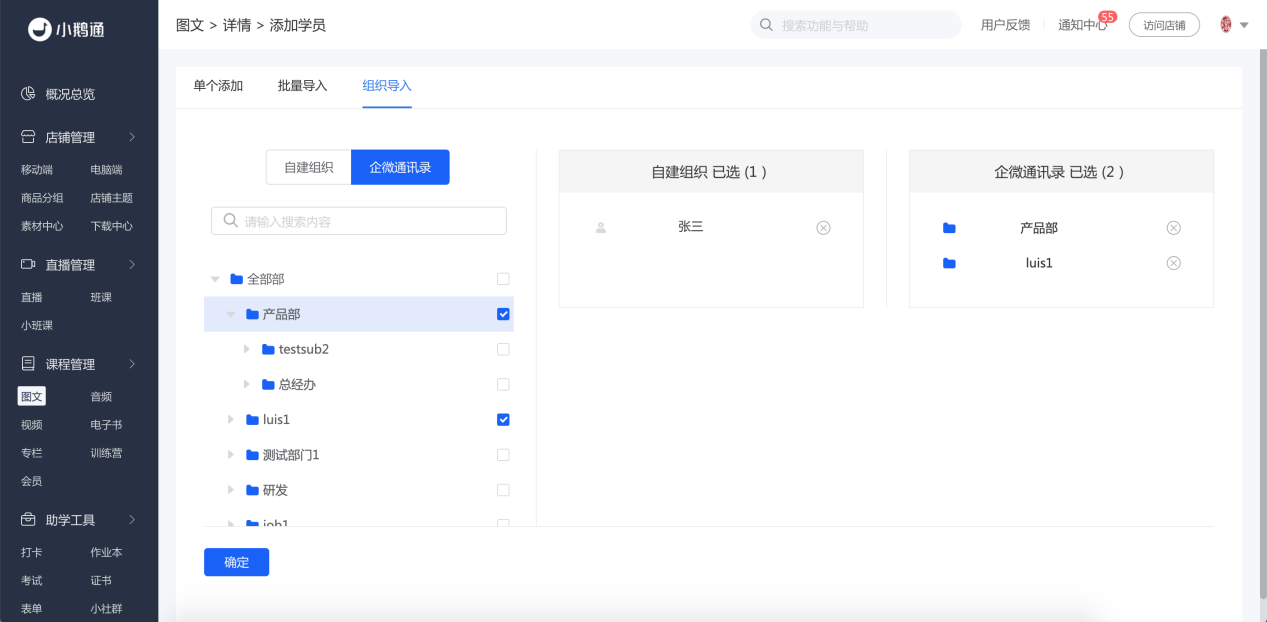Switch to the 批量导入 tab
This screenshot has height=622, width=1267.
303,86
